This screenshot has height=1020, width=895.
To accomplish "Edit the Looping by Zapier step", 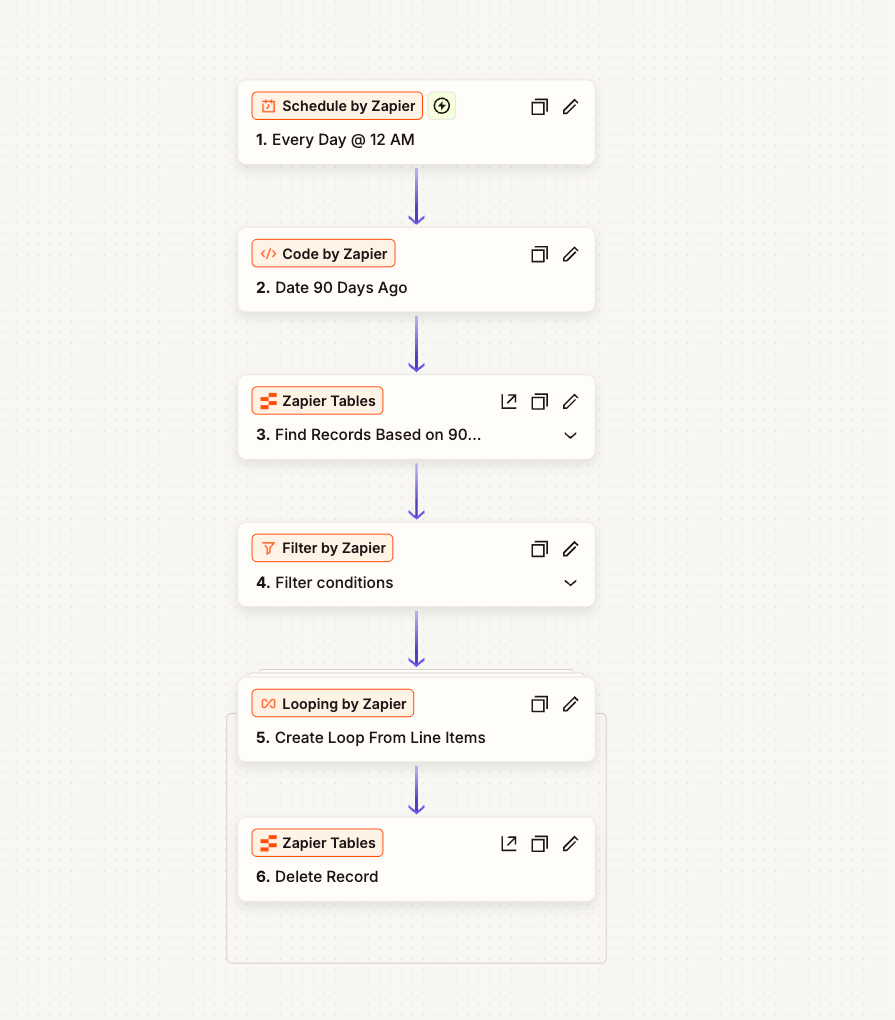I will (570, 704).
